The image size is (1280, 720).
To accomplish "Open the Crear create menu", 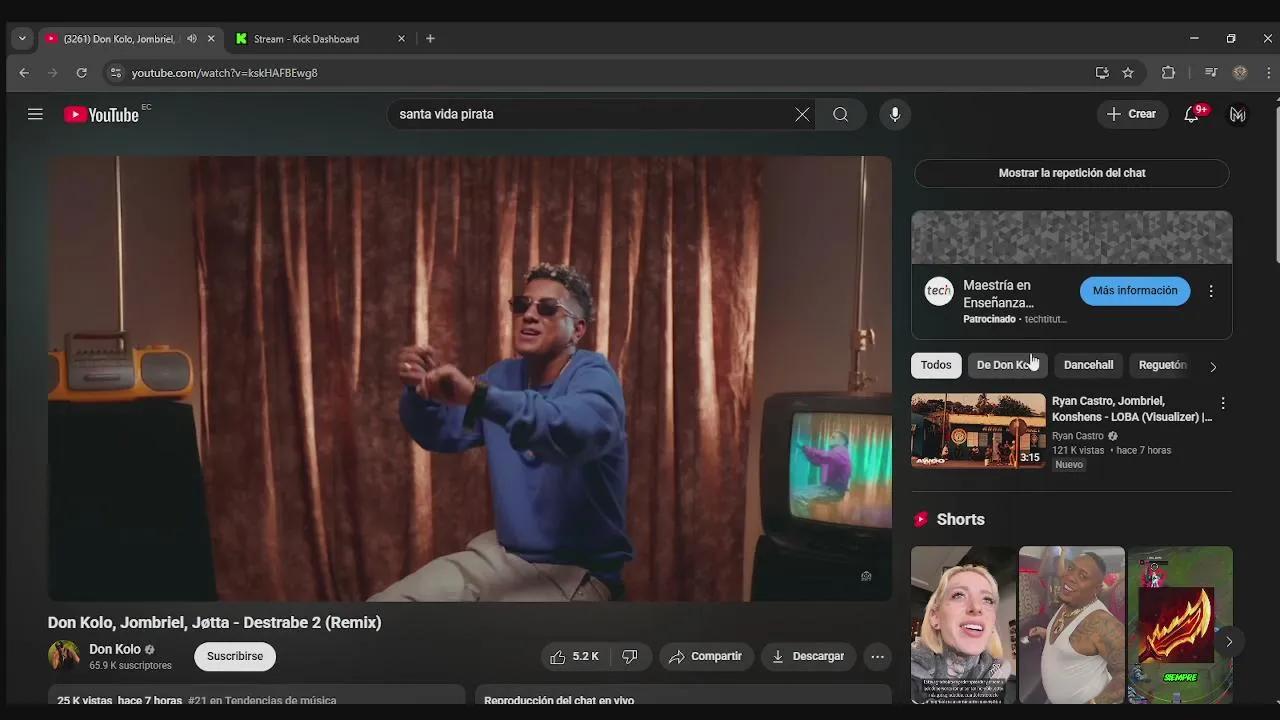I will click(1131, 114).
